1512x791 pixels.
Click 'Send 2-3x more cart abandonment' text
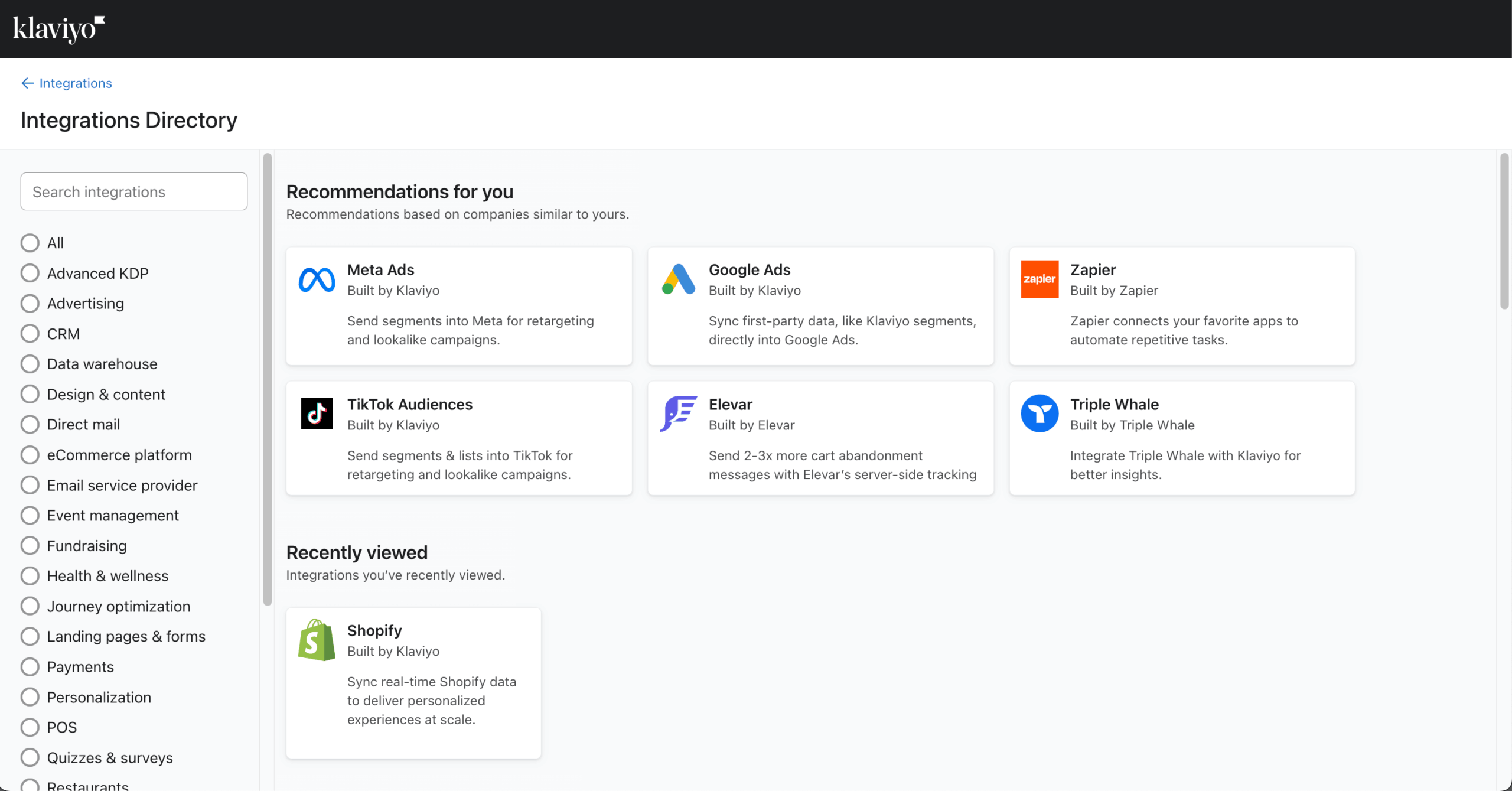[842, 465]
